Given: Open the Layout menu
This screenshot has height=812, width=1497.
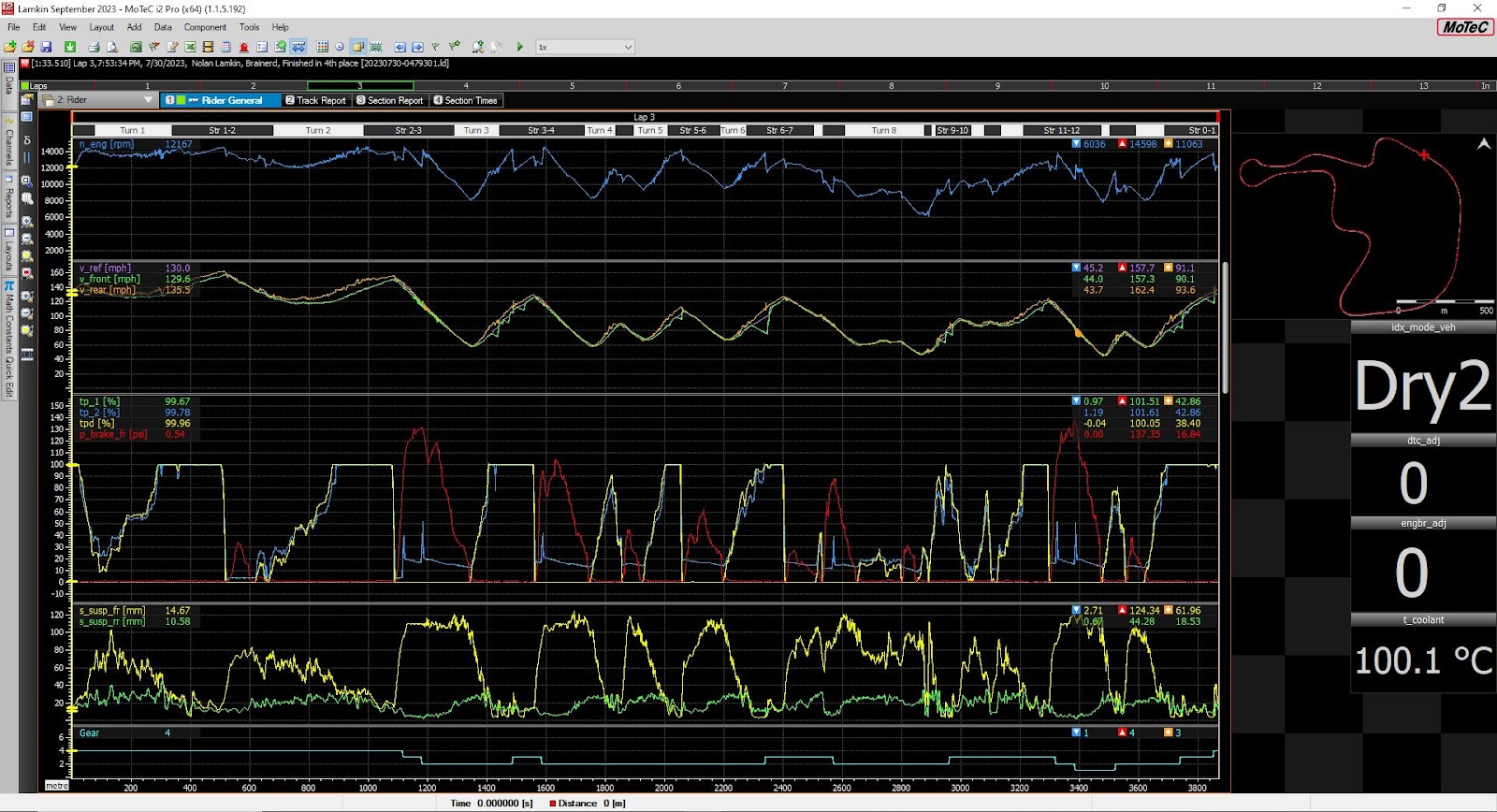Looking at the screenshot, I should [x=101, y=27].
